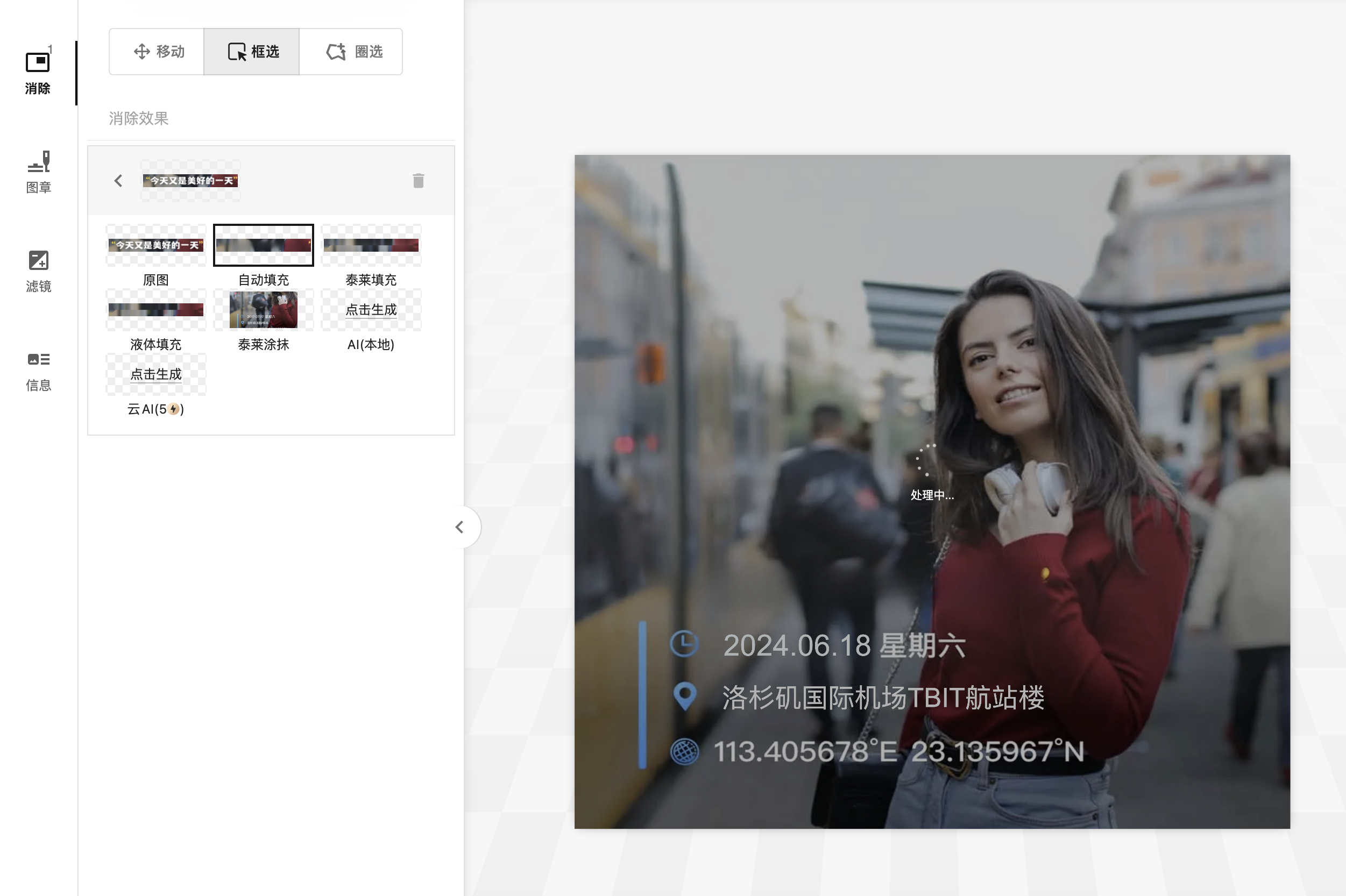Click the location pin icon on photo
Viewport: 1346px width, 896px height.
684,696
